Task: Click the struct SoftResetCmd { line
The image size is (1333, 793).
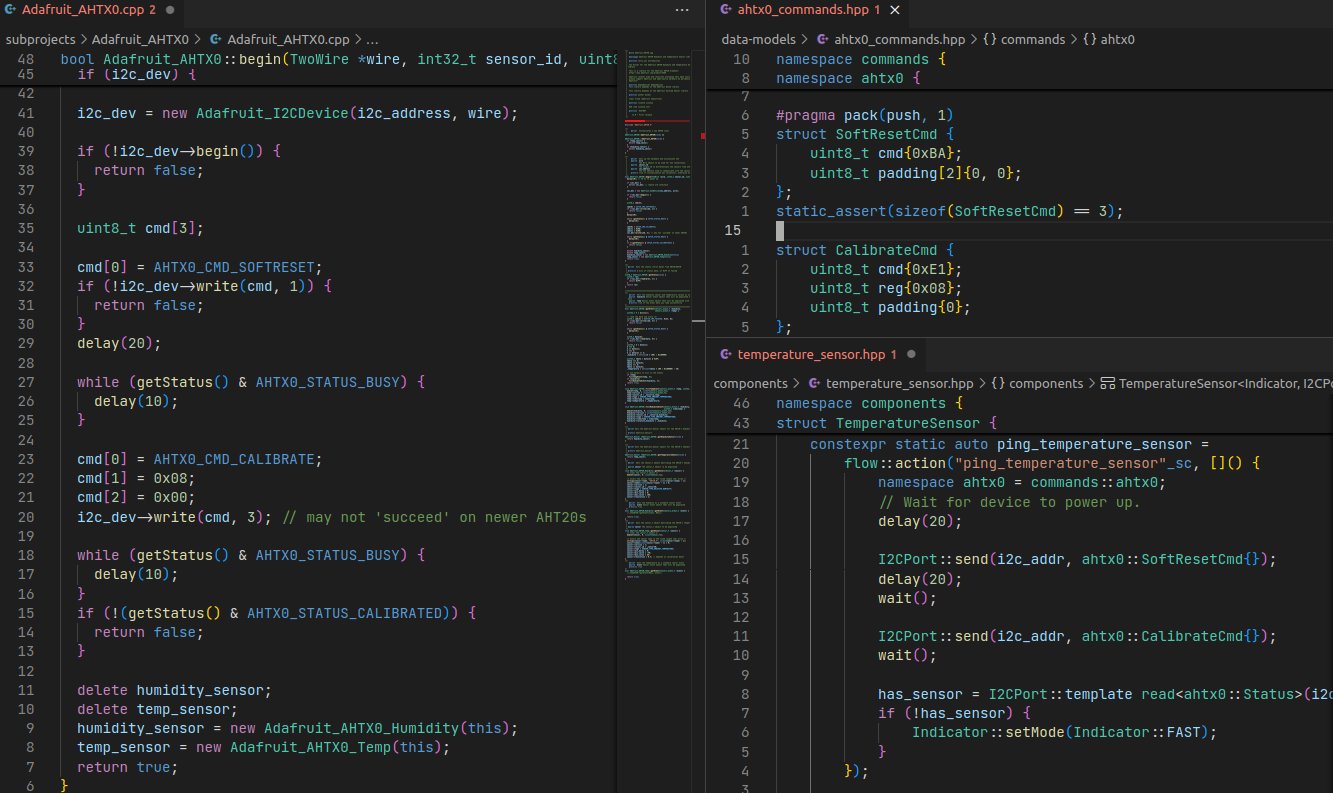Action: pos(865,134)
